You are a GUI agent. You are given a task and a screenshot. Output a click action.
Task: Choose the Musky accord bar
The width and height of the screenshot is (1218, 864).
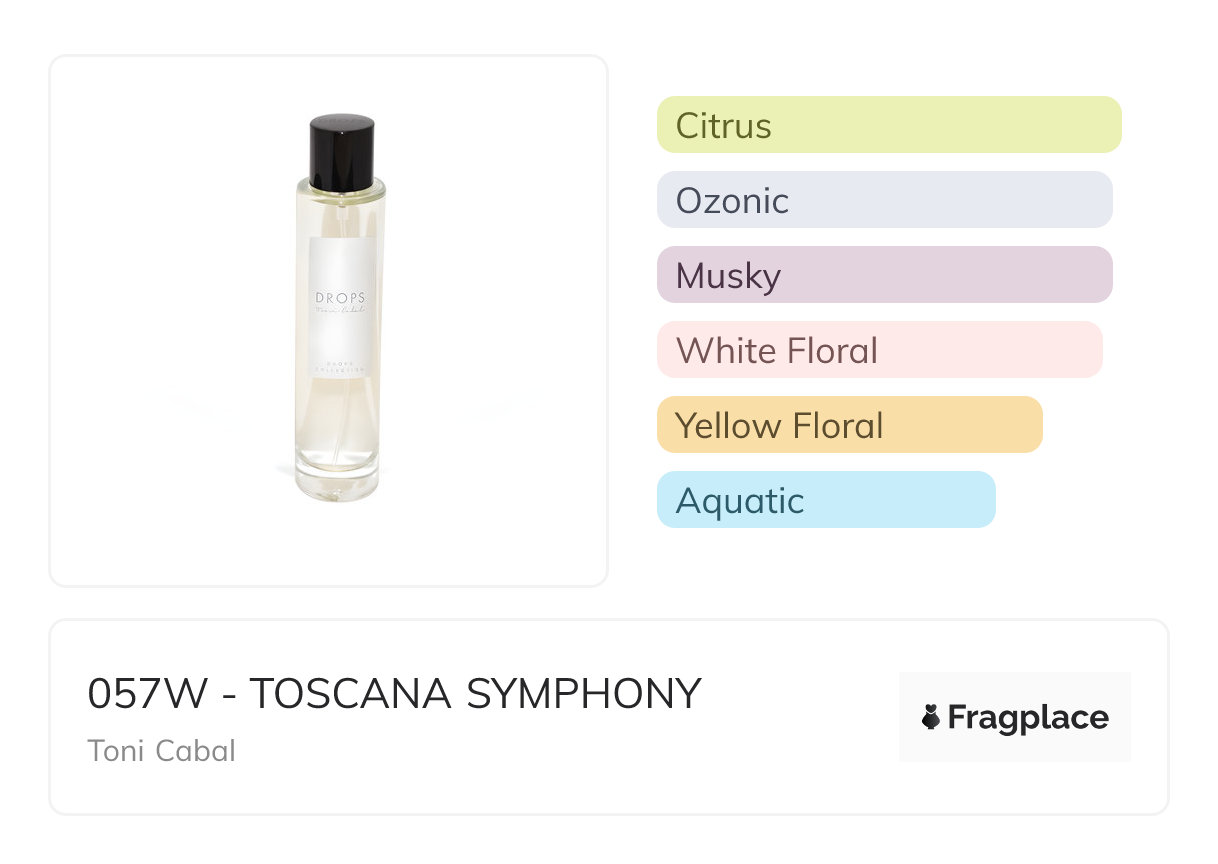coord(884,275)
